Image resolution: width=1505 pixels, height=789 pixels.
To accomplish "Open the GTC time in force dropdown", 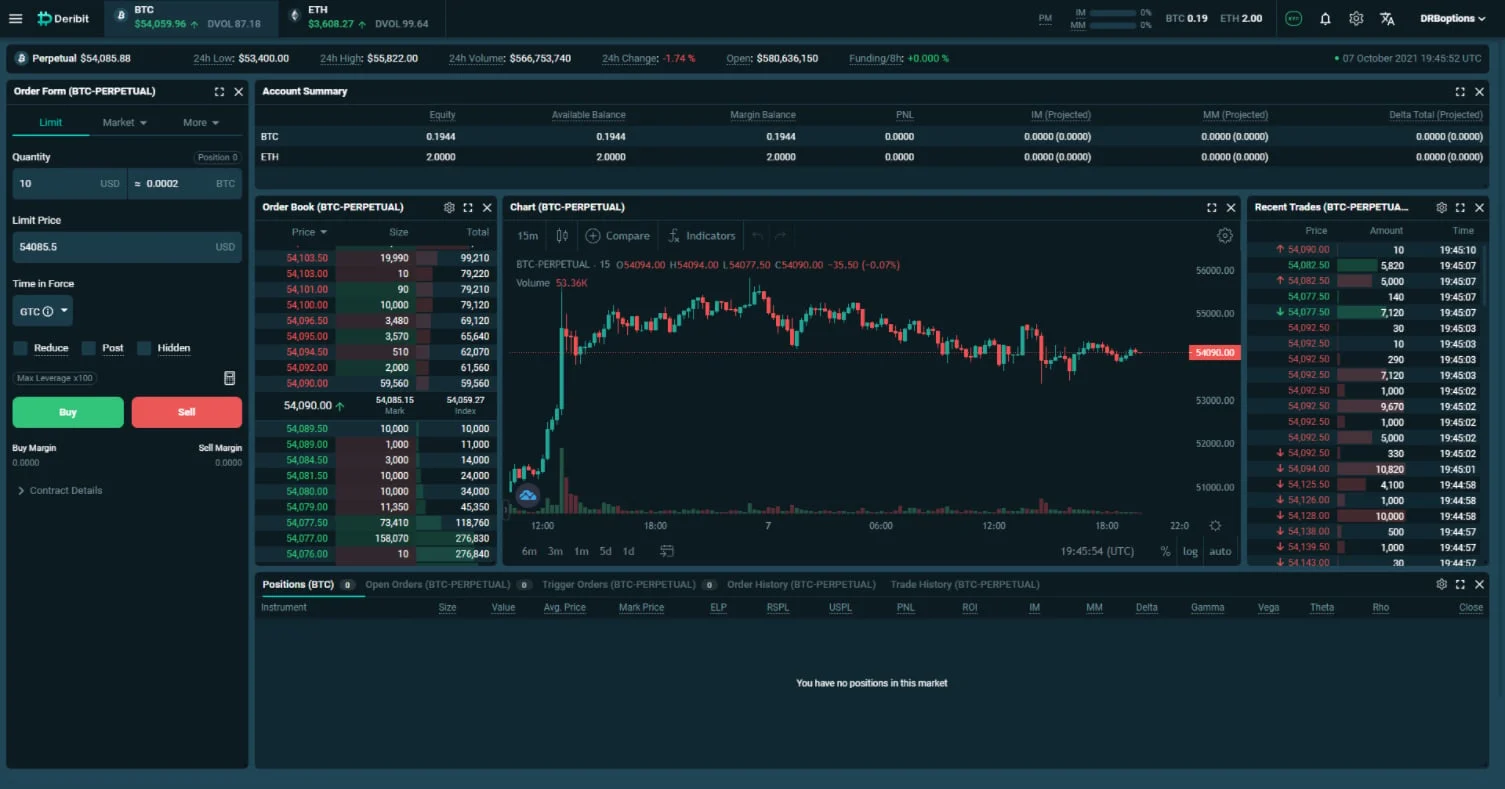I will (43, 311).
